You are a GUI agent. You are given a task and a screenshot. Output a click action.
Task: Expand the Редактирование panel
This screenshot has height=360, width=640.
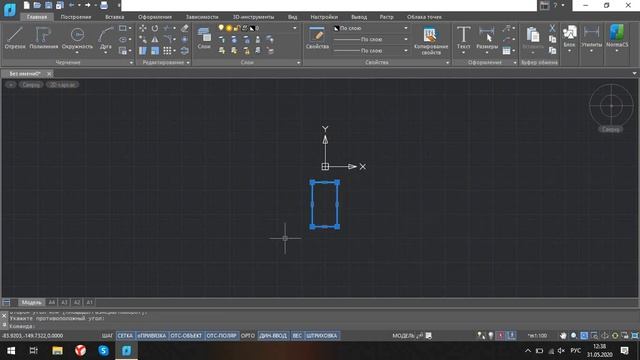(x=188, y=63)
